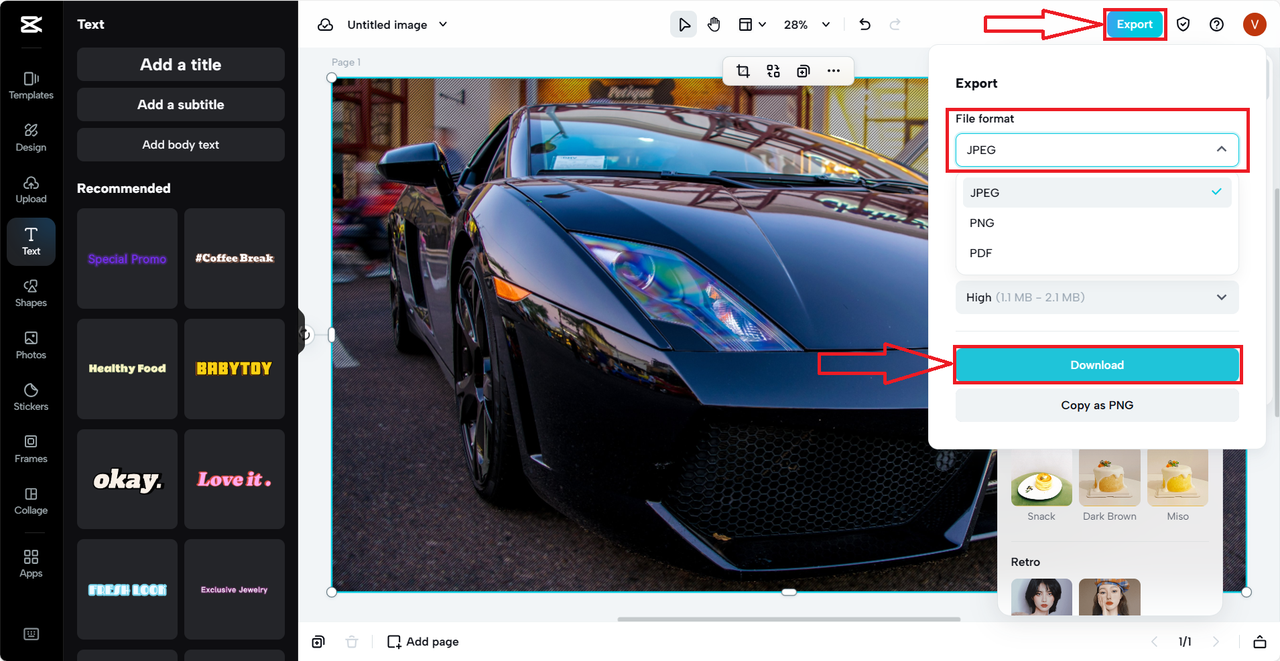Click the Add page button

pos(423,642)
